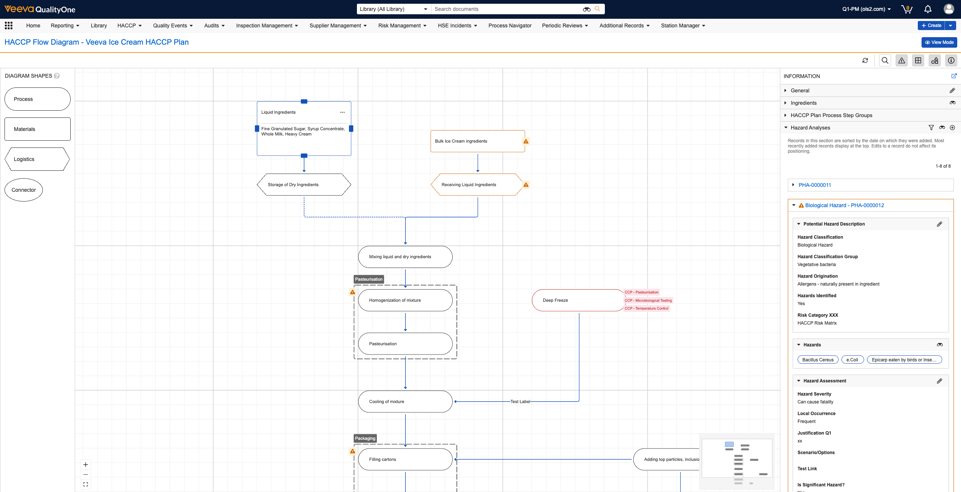Open the HACCP menu
Image resolution: width=961 pixels, height=492 pixels.
pos(129,26)
